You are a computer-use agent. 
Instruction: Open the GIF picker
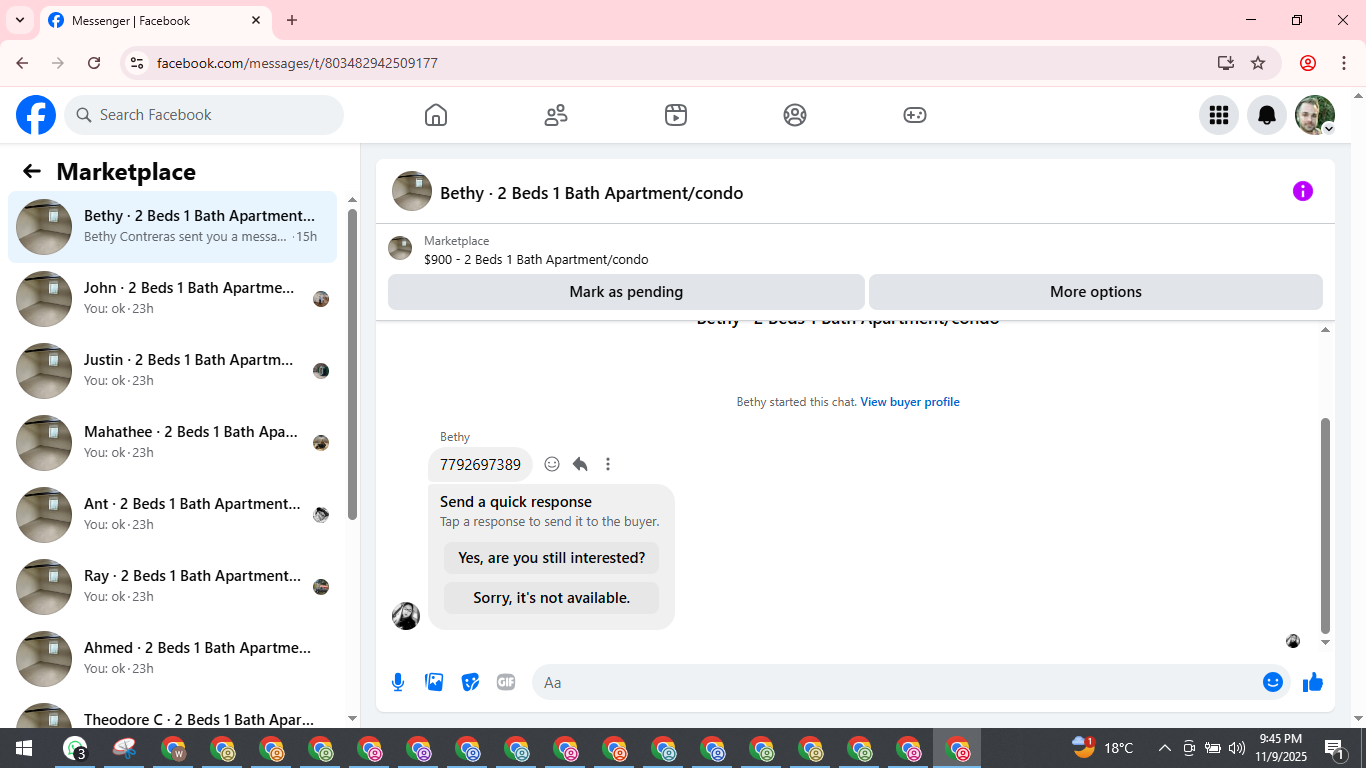click(506, 682)
